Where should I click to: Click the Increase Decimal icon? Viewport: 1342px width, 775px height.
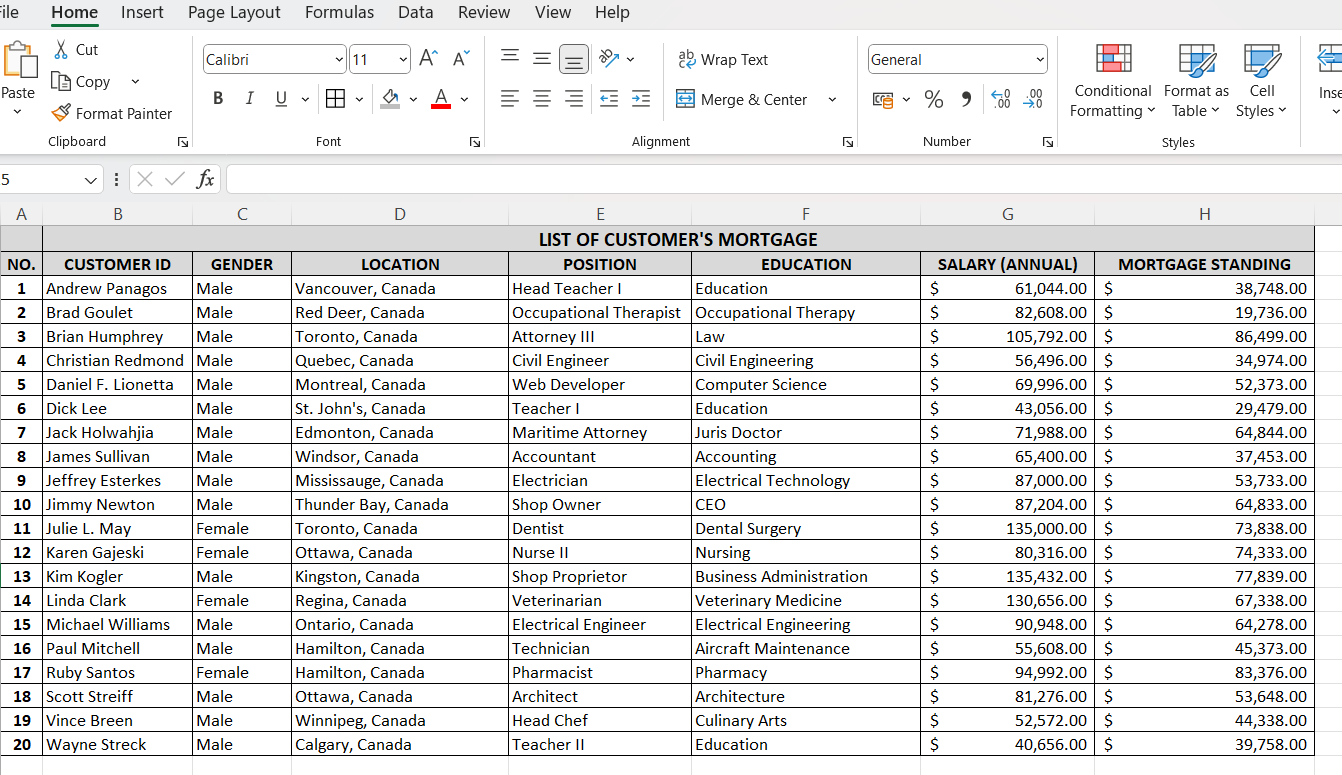[1001, 99]
